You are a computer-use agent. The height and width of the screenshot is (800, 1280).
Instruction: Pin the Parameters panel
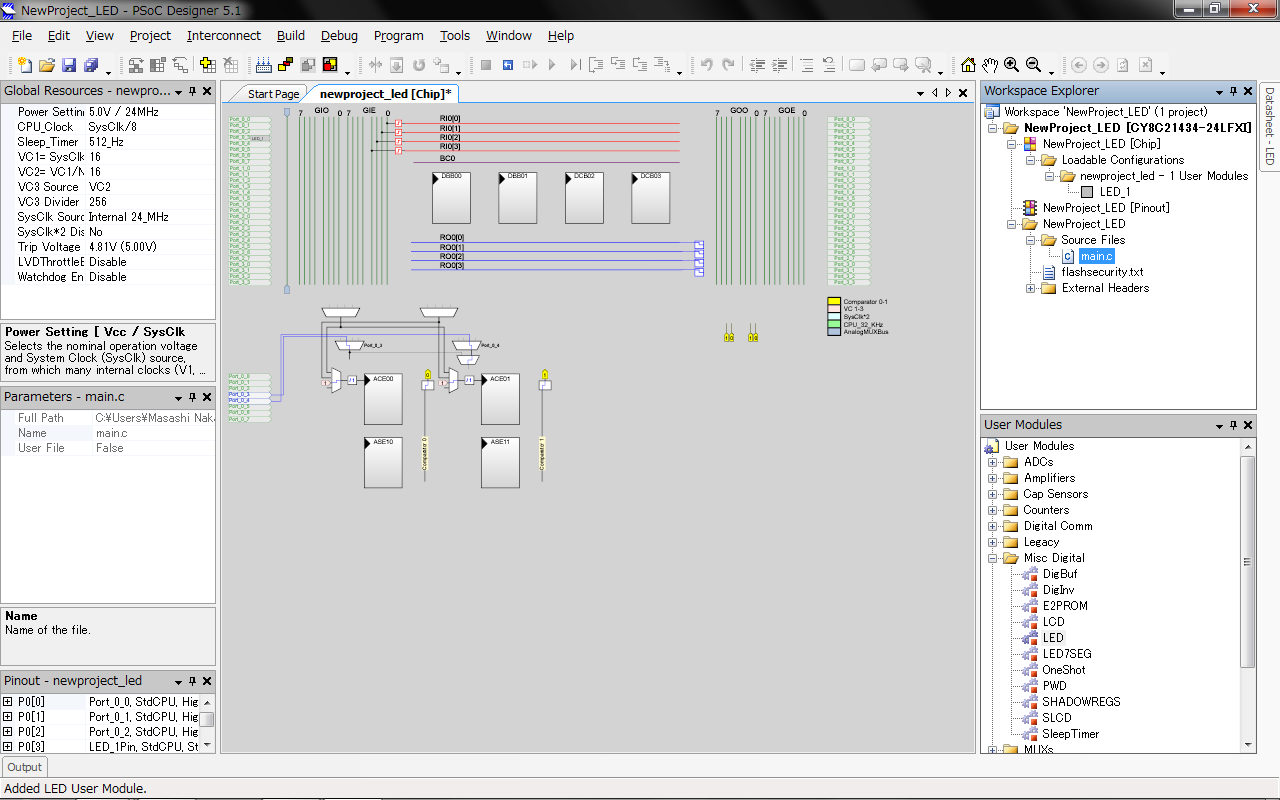pyautogui.click(x=193, y=397)
